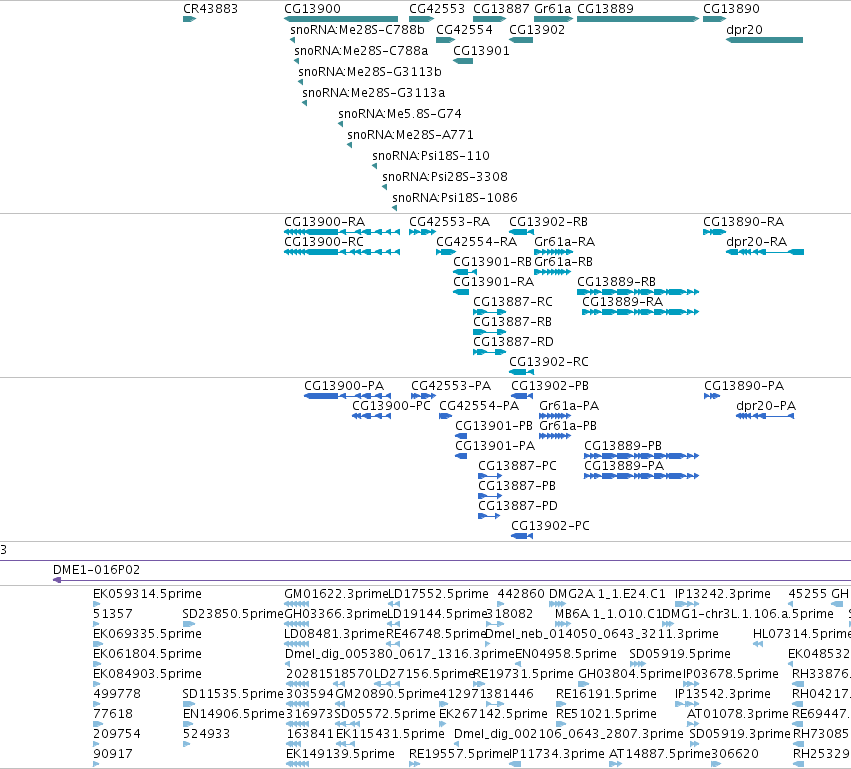Click the CR43883 gene label
Image resolution: width=851 pixels, height=769 pixels.
(x=210, y=9)
